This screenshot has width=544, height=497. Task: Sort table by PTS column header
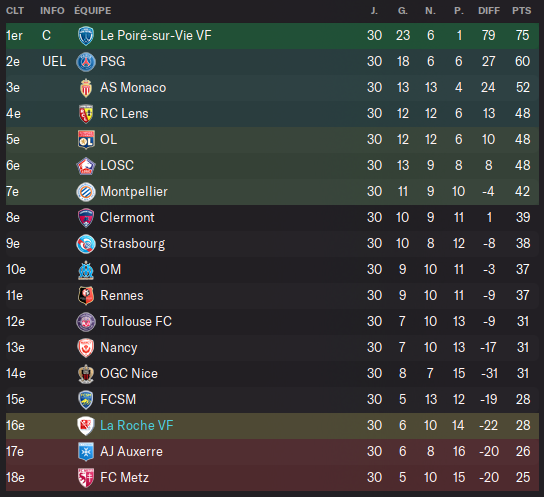(x=521, y=11)
